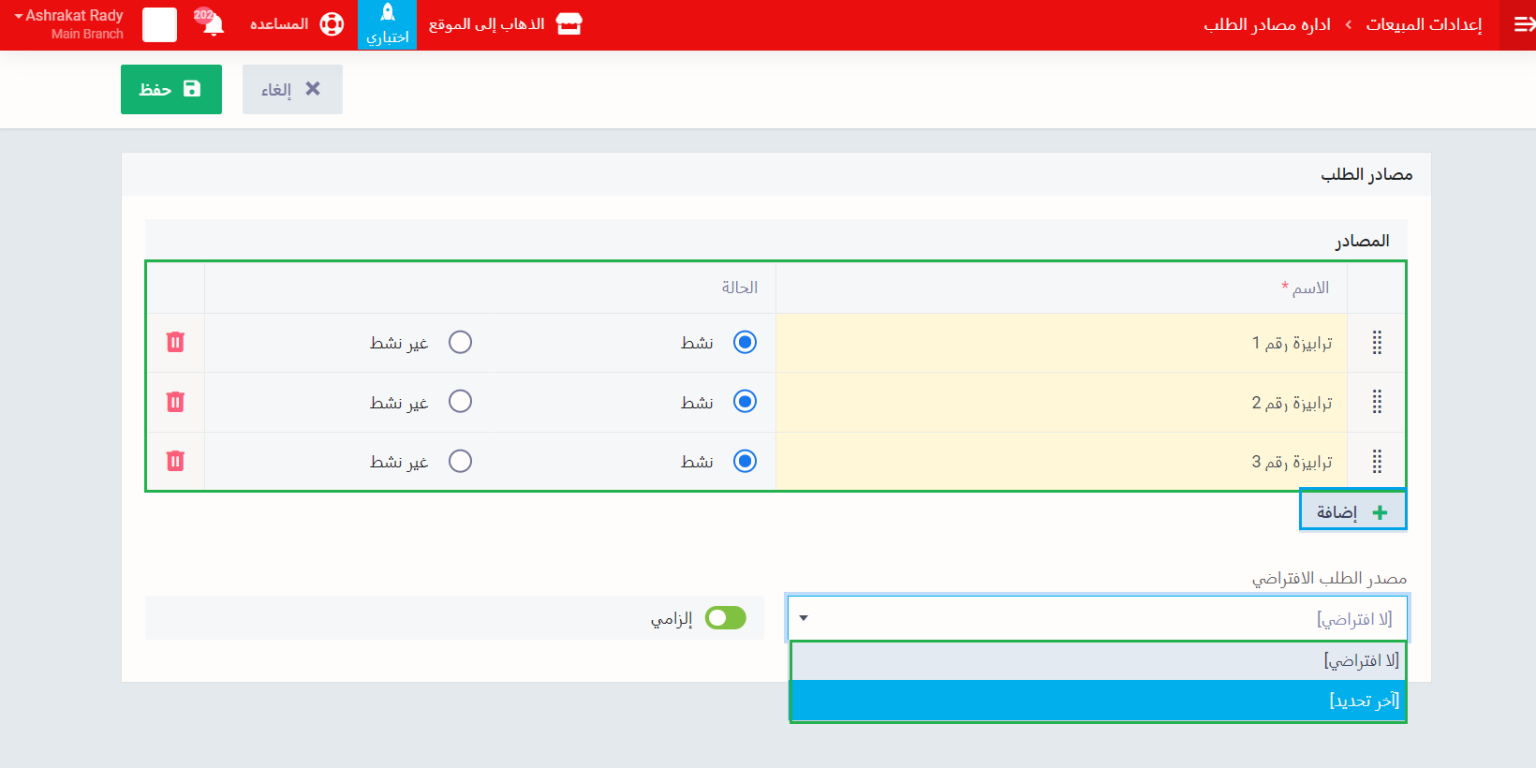Click the إلغاء cancel button
The height and width of the screenshot is (768, 1536).
292,89
